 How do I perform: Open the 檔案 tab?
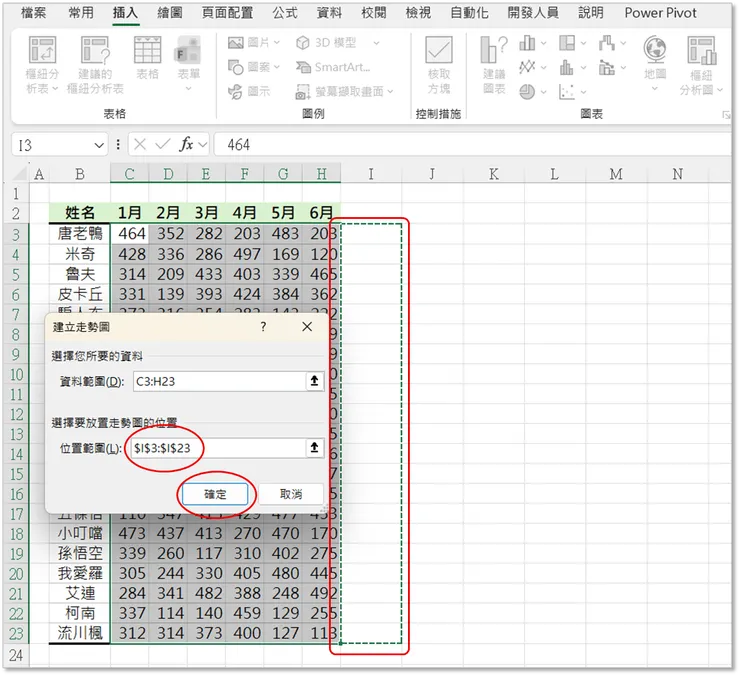click(34, 13)
